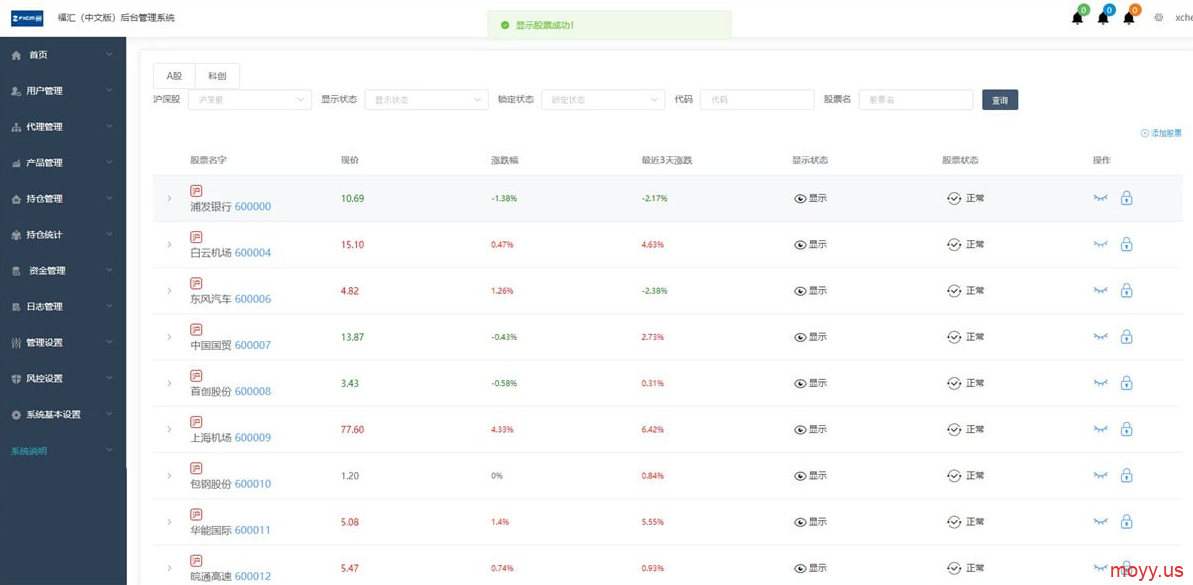This screenshot has width=1193, height=585.
Task: Open stock code link 600009
Action: pyautogui.click(x=253, y=437)
